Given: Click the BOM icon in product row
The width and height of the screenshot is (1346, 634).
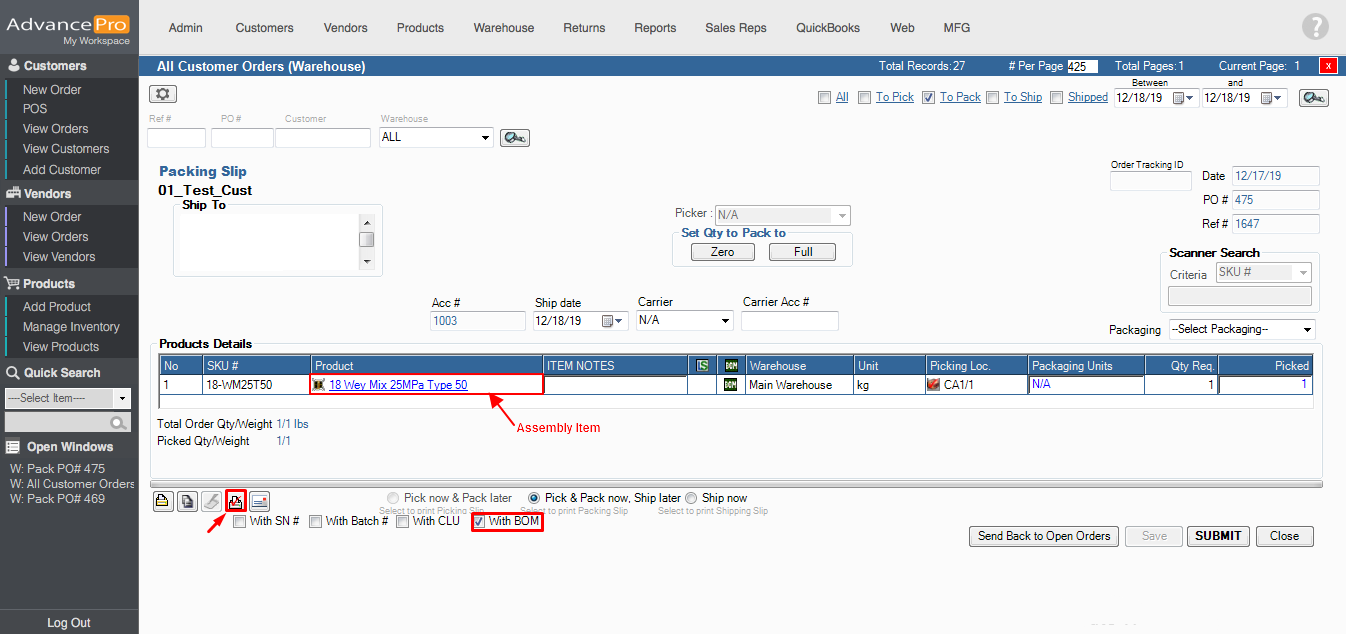Looking at the screenshot, I should [x=731, y=385].
